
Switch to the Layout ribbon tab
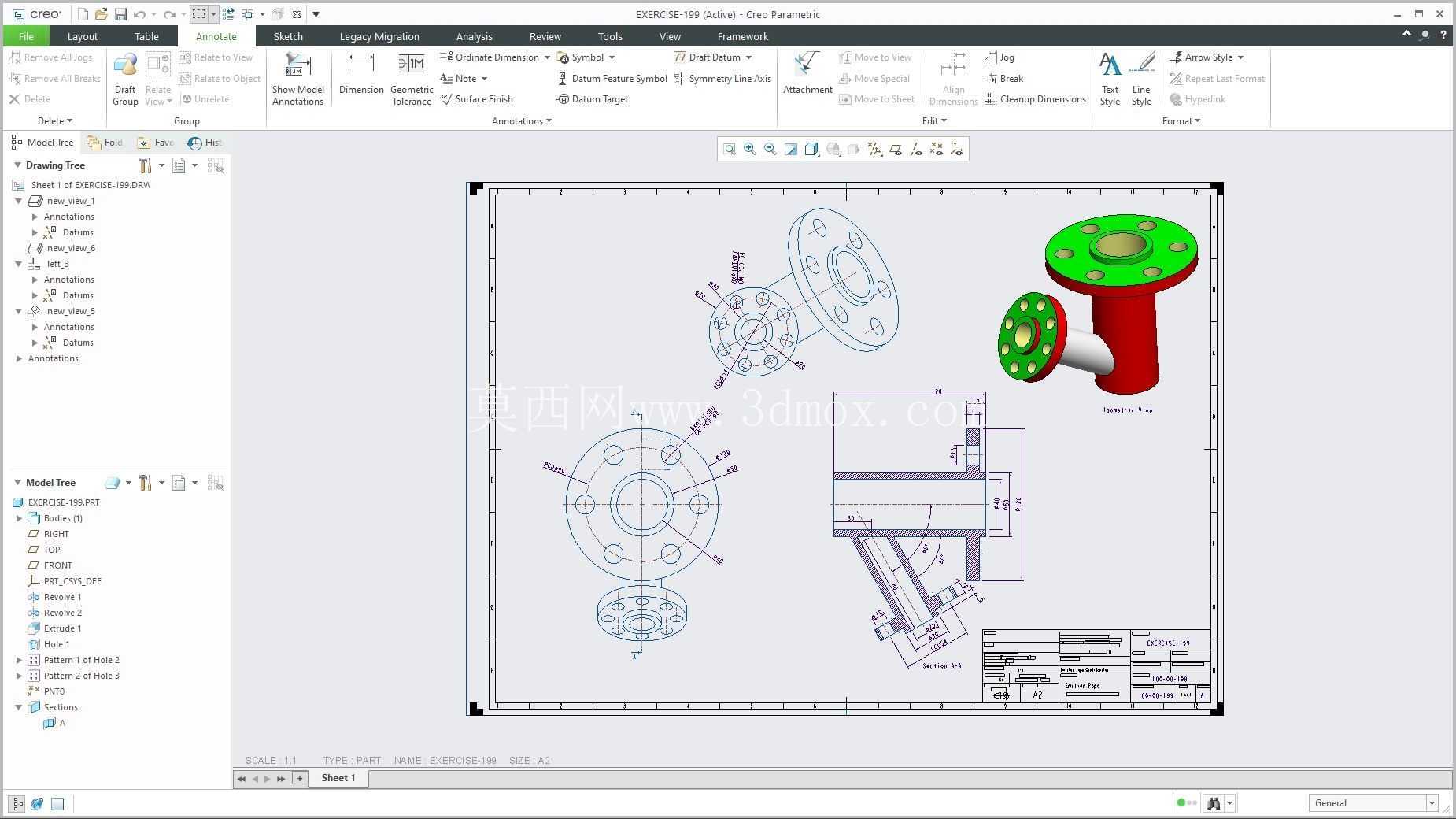coord(82,36)
